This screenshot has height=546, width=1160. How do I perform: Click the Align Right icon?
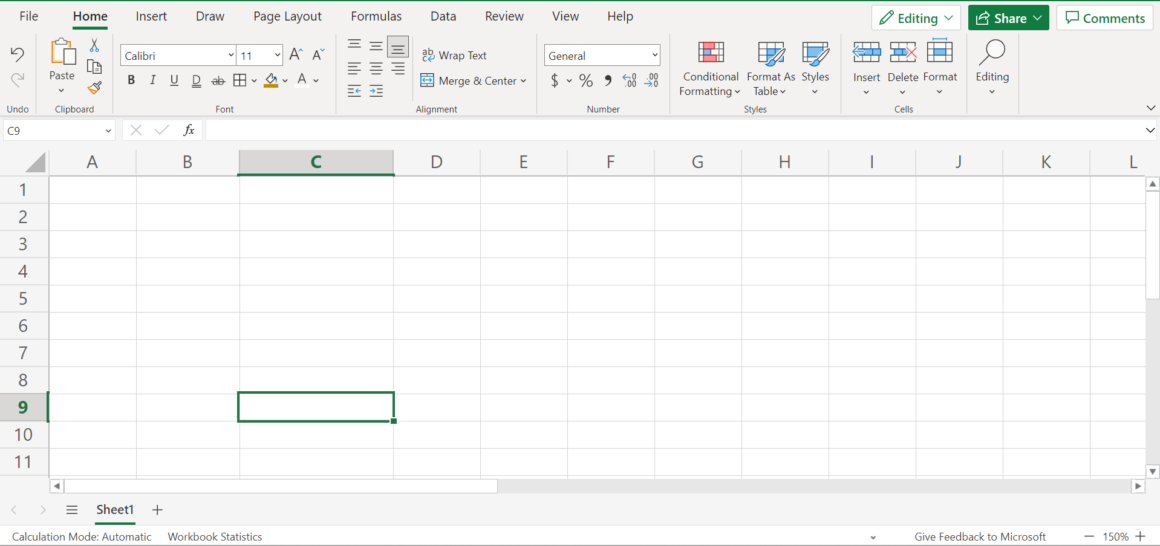398,68
